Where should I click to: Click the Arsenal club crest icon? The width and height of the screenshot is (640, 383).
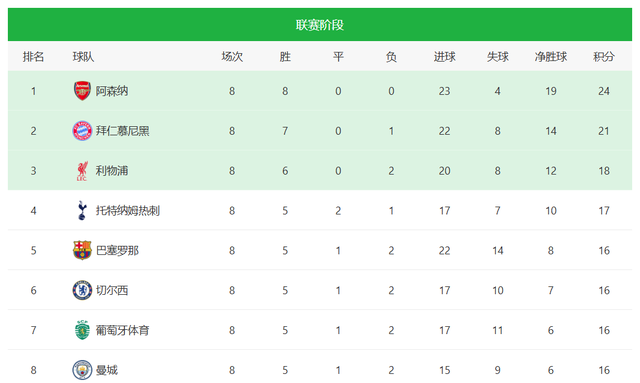(82, 91)
